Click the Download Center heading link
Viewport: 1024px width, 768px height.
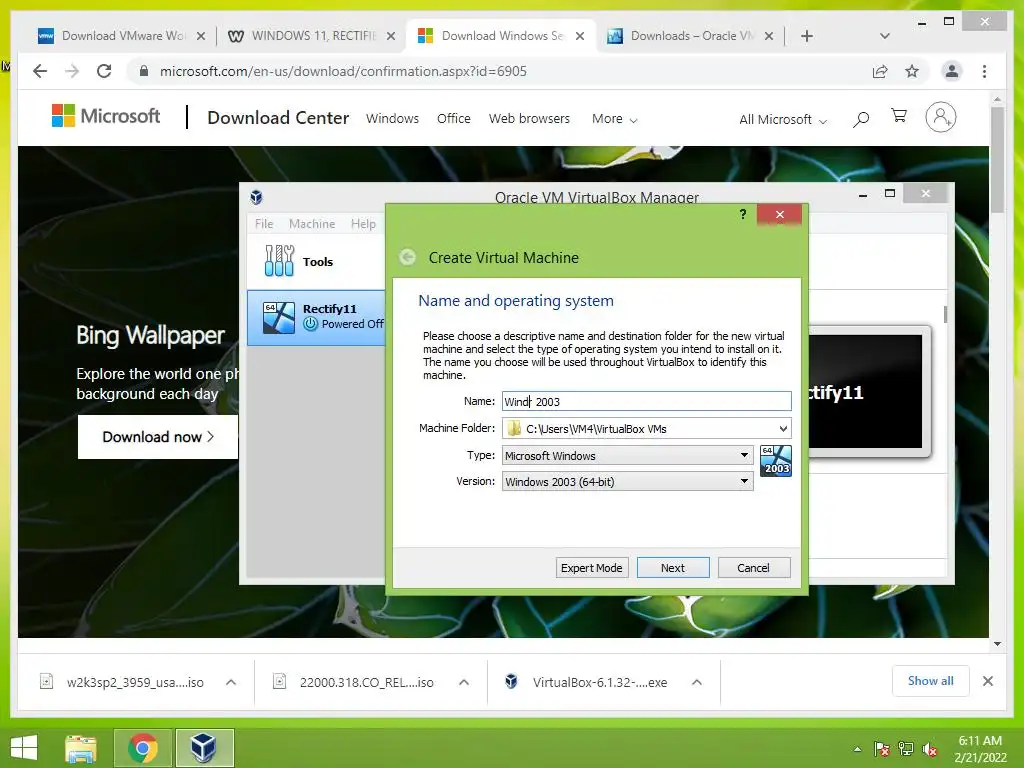pos(278,118)
